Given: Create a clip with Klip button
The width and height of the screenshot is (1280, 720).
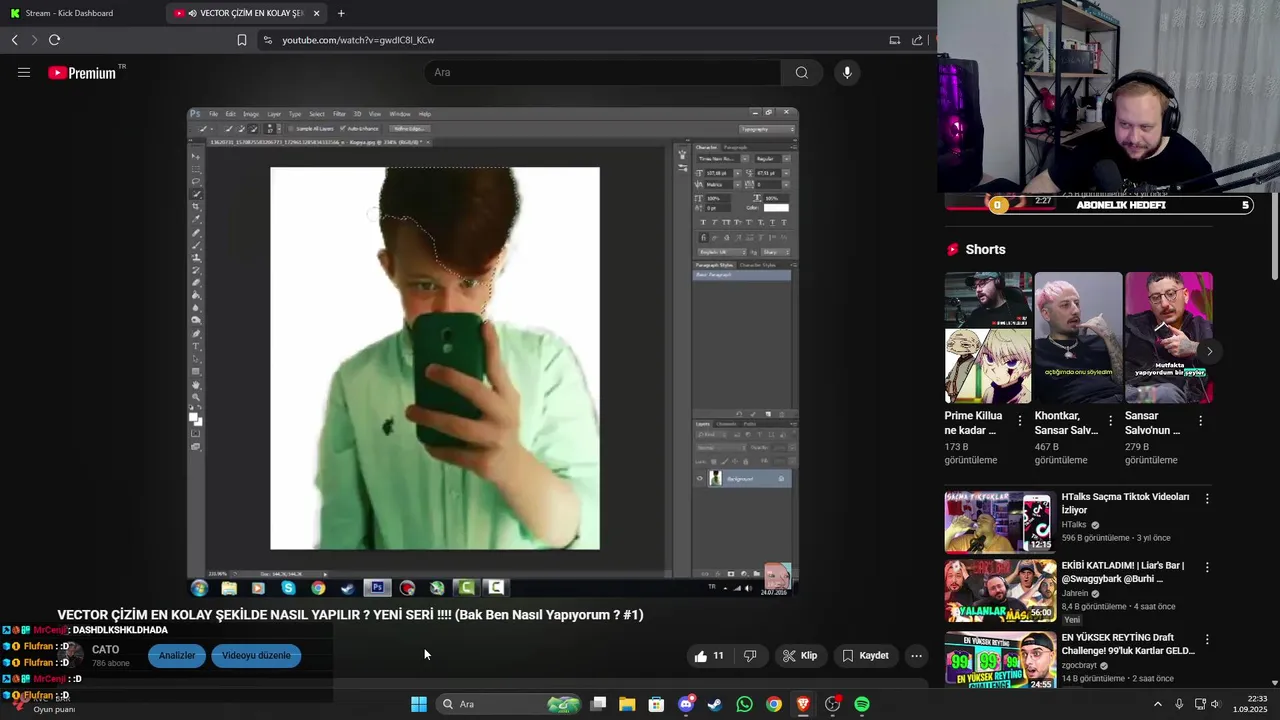Looking at the screenshot, I should point(800,656).
